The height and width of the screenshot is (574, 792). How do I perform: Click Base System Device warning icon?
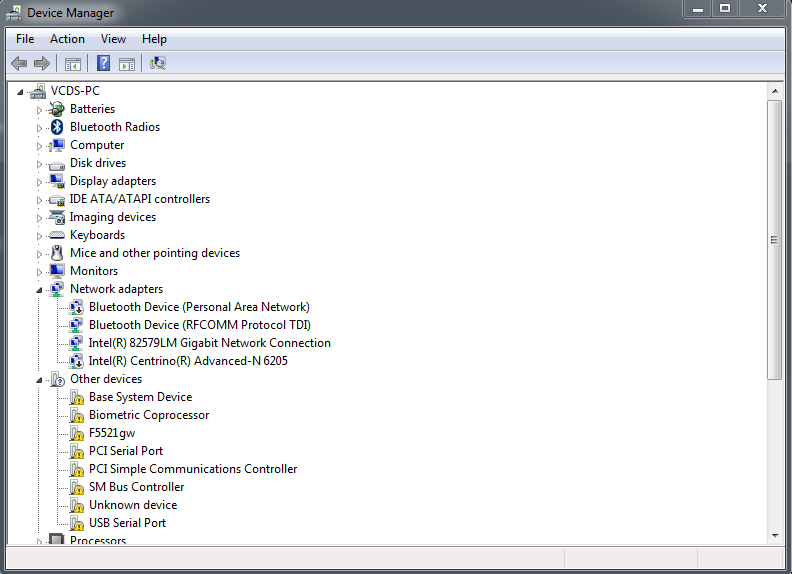[76, 397]
